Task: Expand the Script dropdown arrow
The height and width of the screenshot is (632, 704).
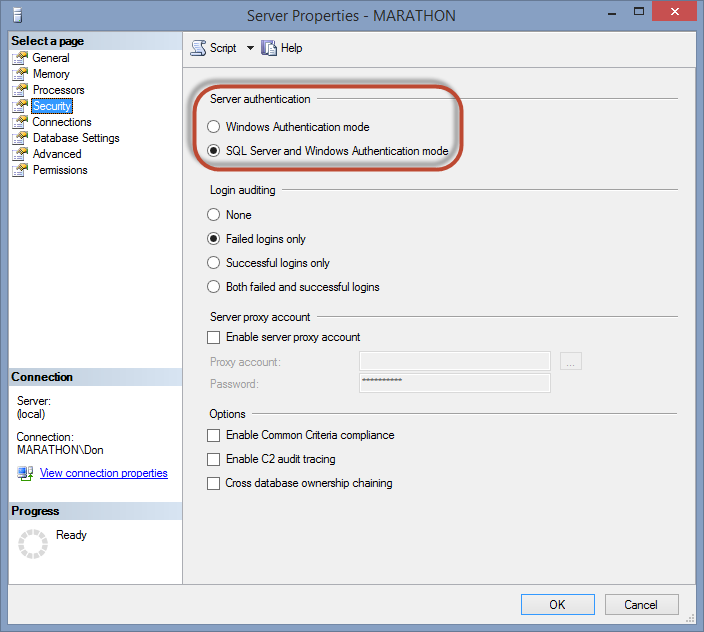Action: click(x=250, y=48)
